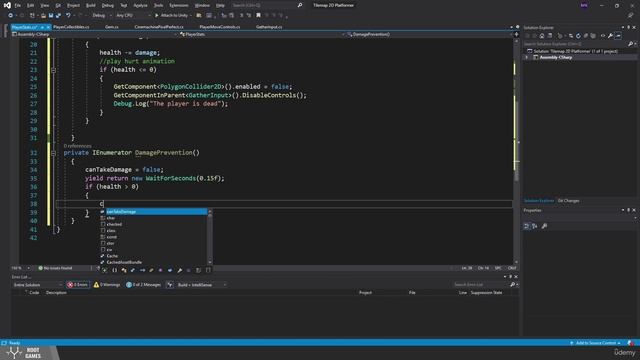Click the notification icon in status bar
Screen dimensions: 640x360
631,343
